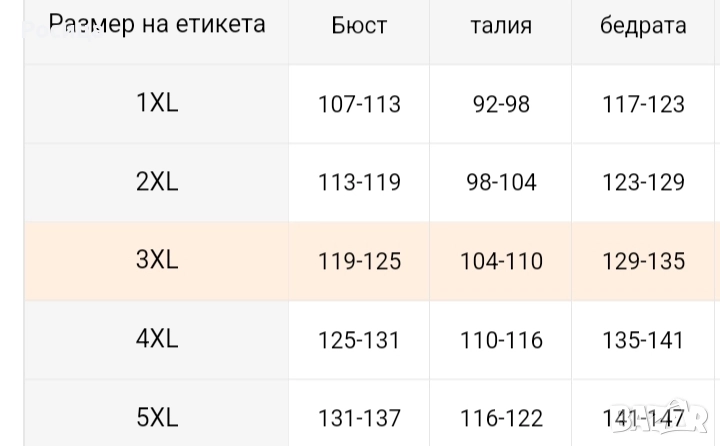Viewport: 720px width, 446px height.
Task: Click the 119-125 bust value for 3XL
Action: pyautogui.click(x=359, y=261)
